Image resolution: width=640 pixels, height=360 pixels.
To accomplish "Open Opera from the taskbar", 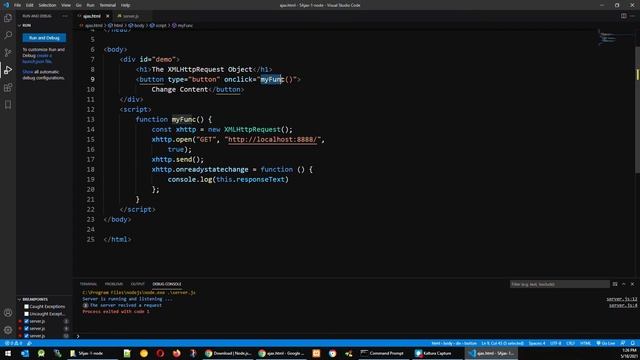I will click(160, 353).
